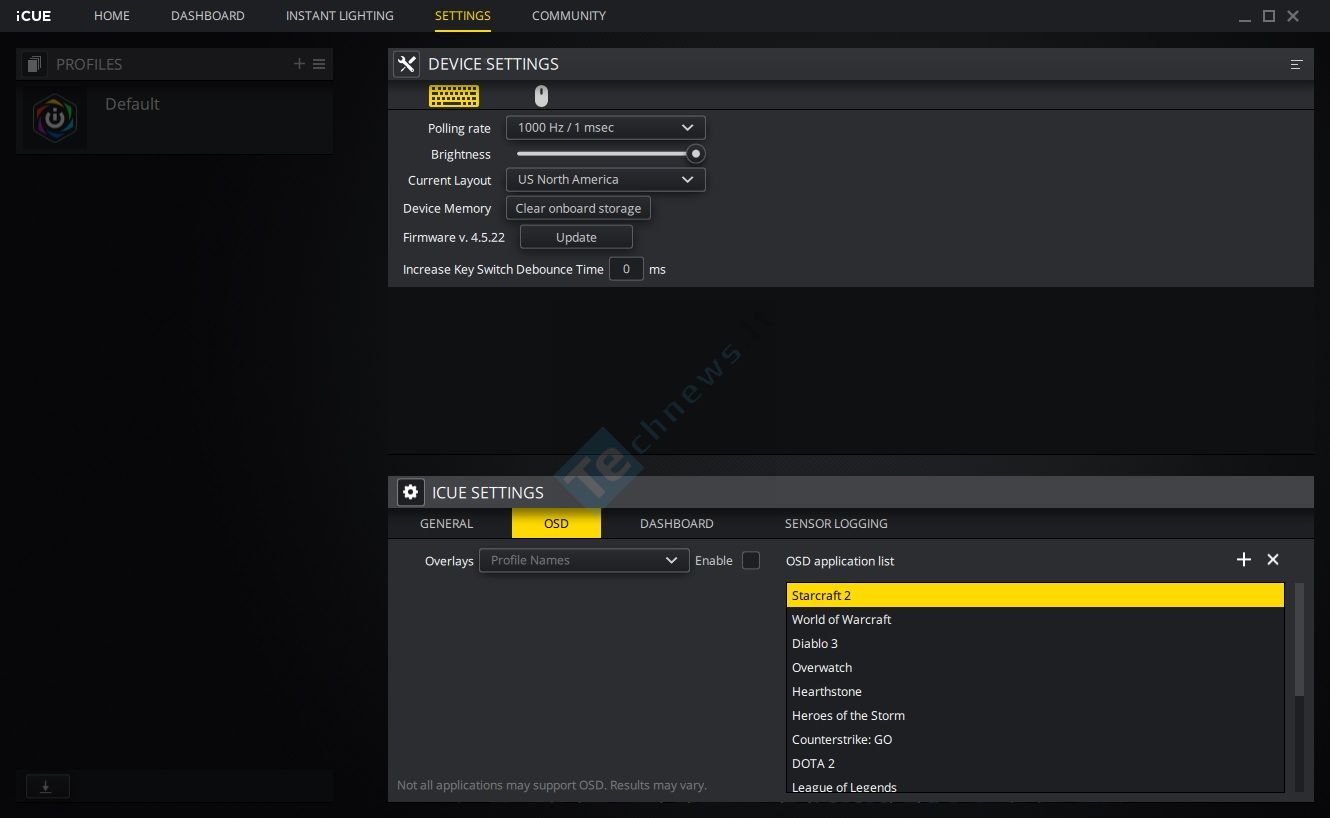Click the Device Settings wrench icon
This screenshot has width=1330, height=818.
coord(406,64)
